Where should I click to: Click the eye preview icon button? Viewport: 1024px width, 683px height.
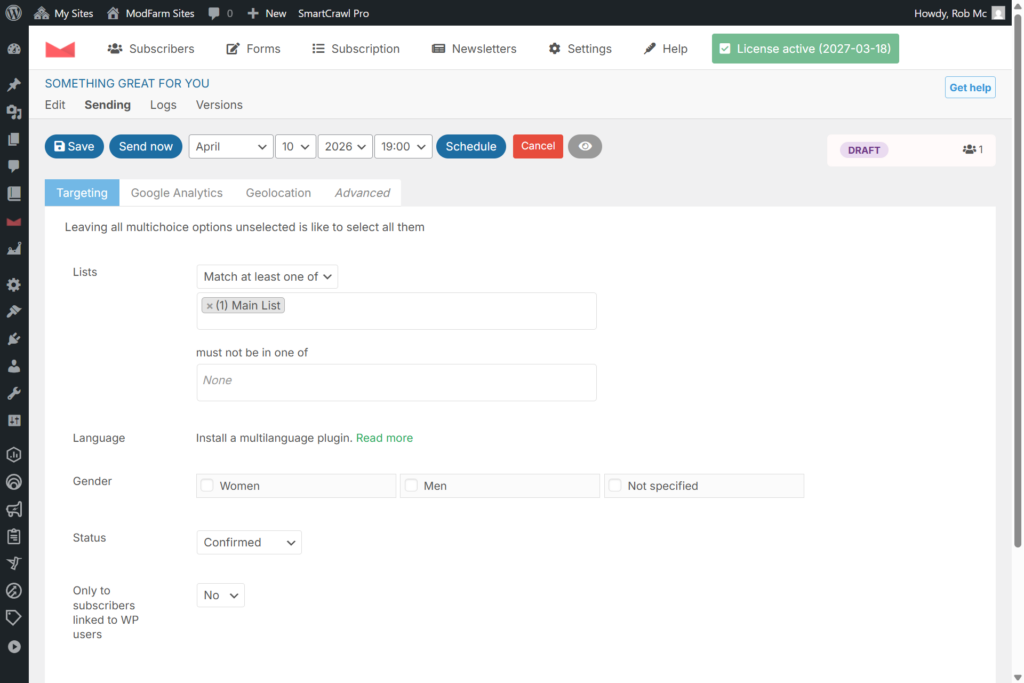coord(585,147)
